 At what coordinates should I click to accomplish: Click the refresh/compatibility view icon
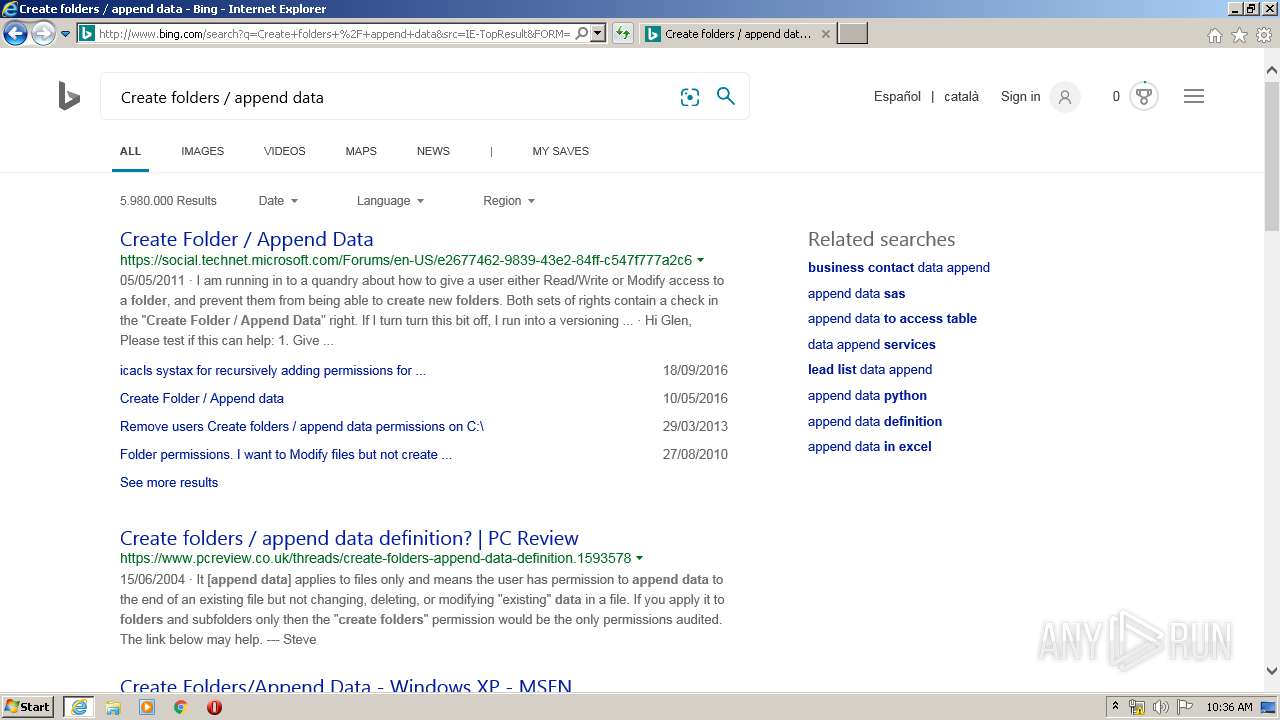[623, 33]
